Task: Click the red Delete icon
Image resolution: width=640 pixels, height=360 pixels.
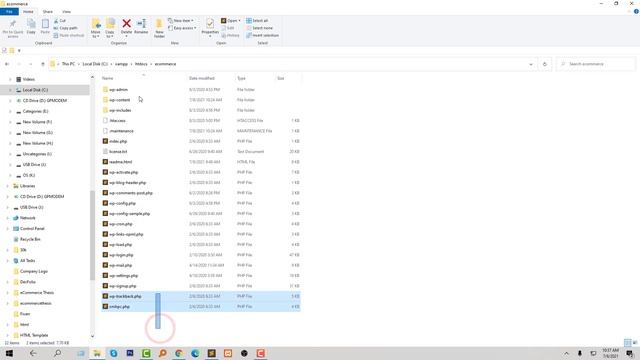Action: (127, 24)
